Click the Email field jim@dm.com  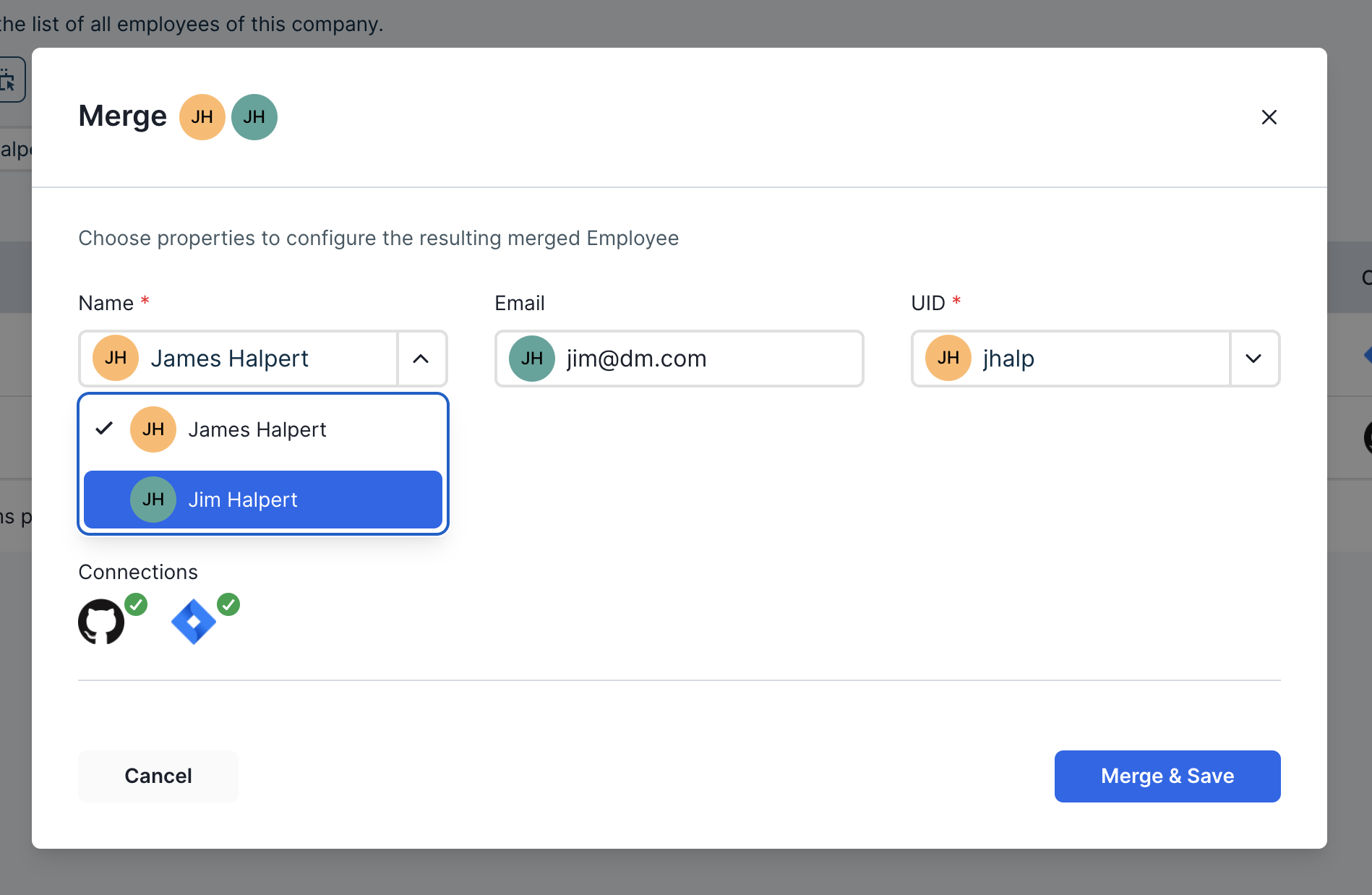(679, 359)
